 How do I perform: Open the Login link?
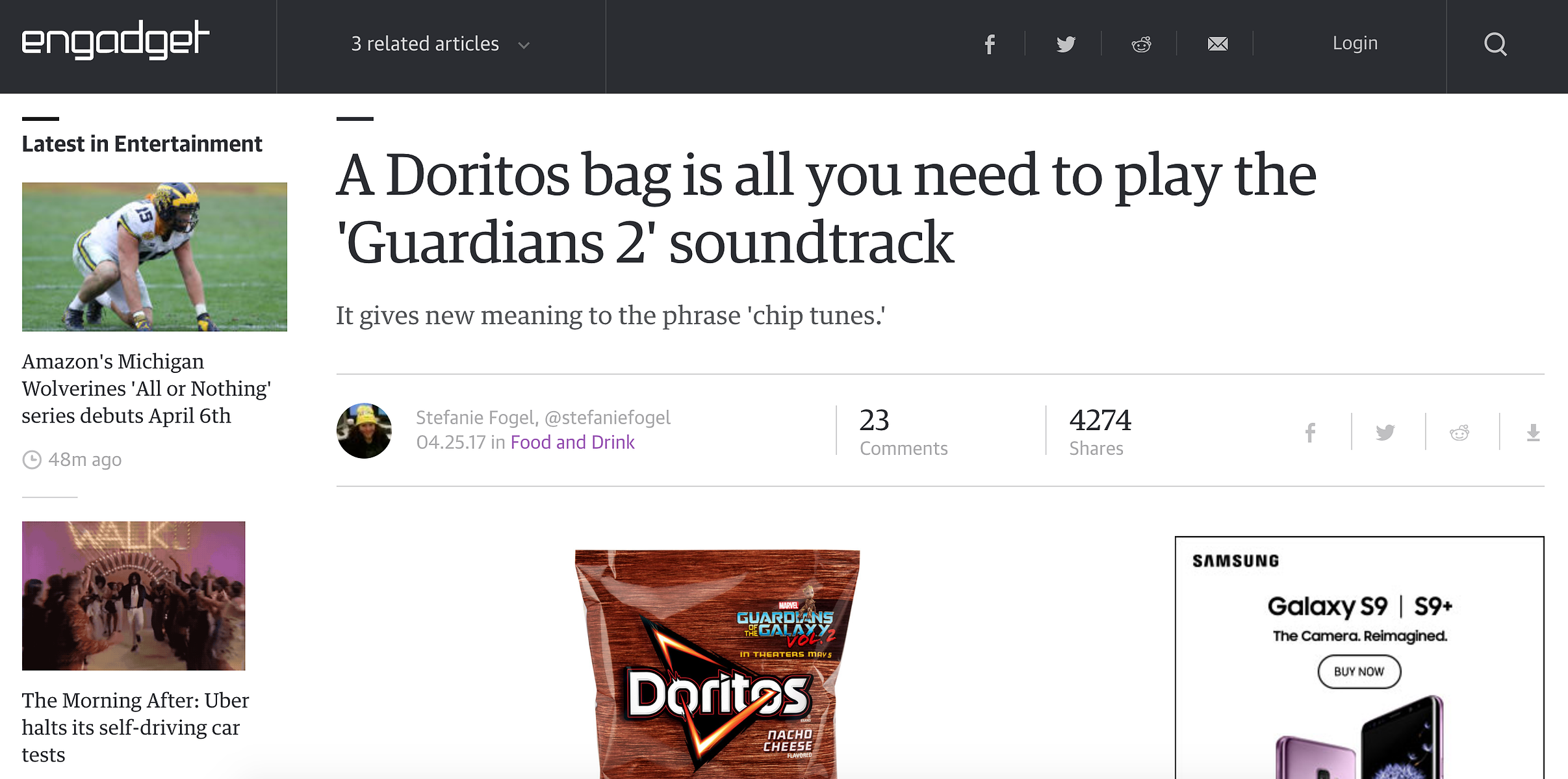click(x=1355, y=43)
